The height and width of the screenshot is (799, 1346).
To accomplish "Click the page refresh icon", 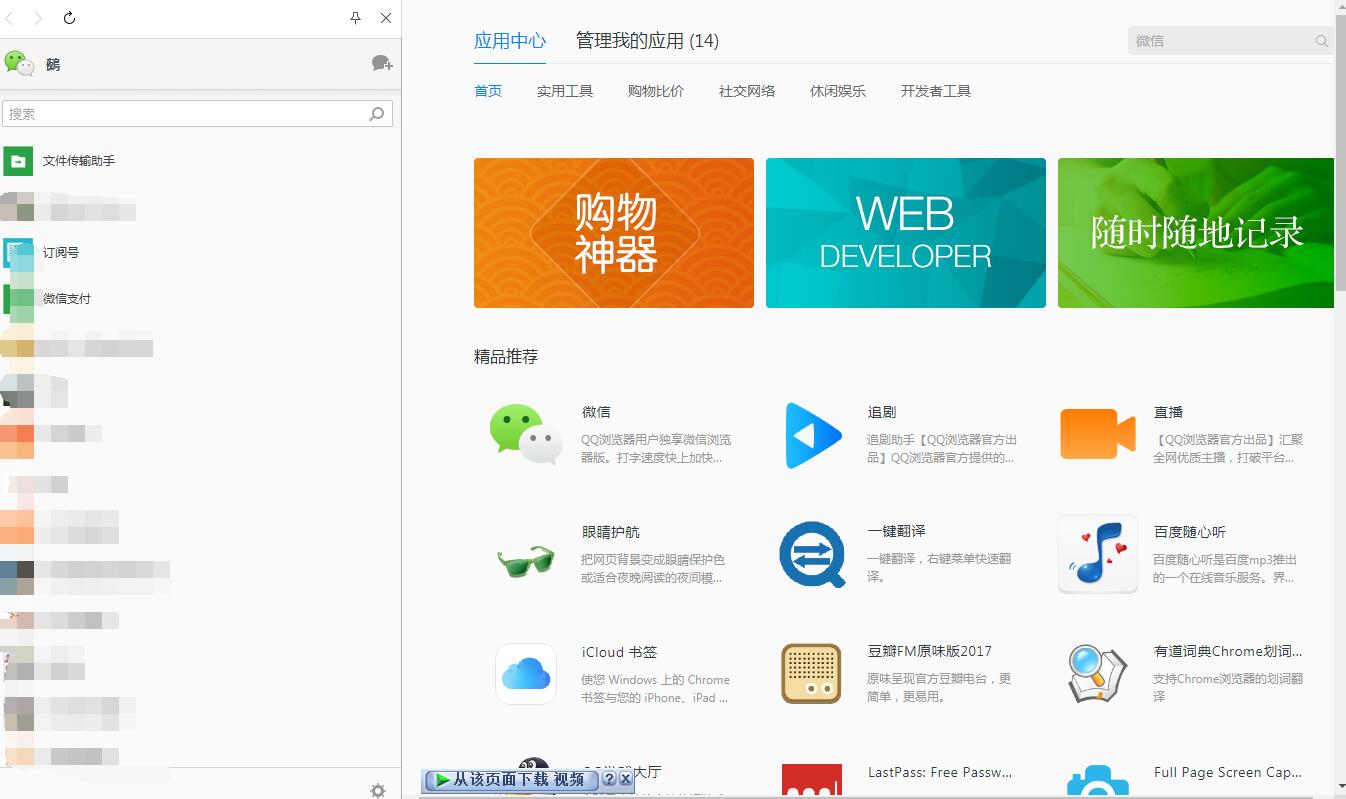I will [68, 17].
